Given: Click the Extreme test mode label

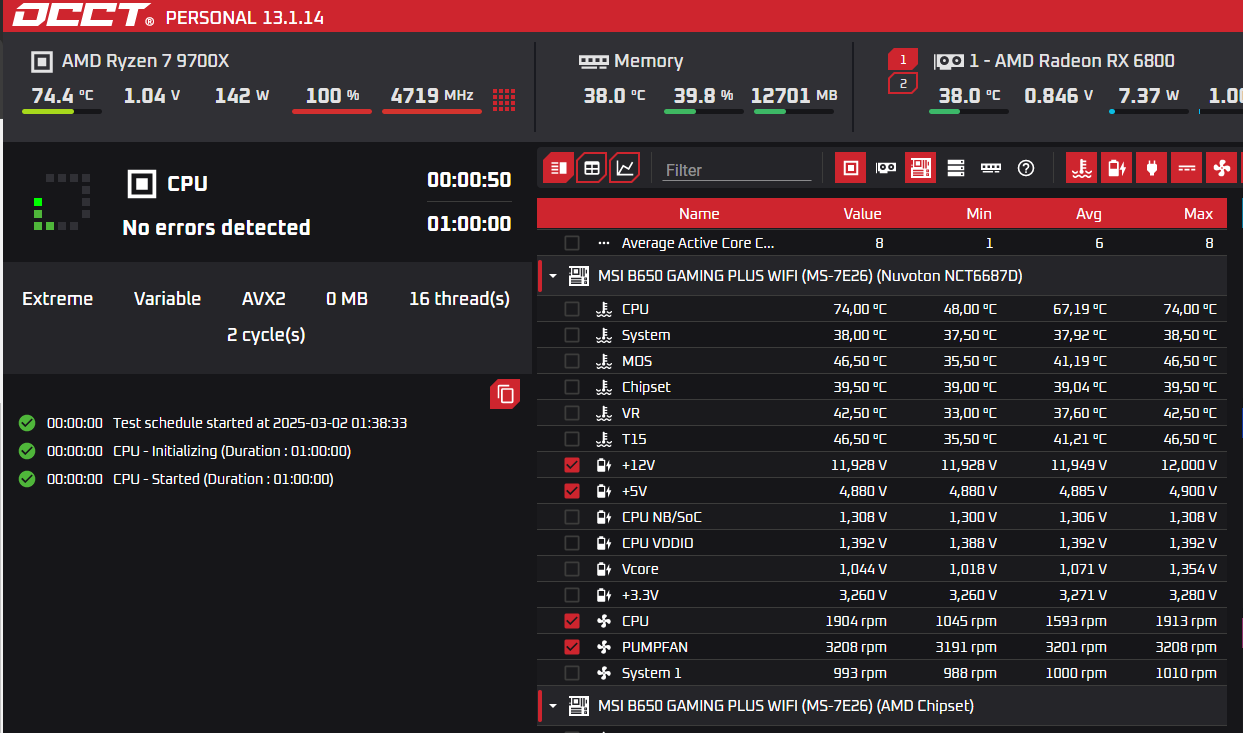Looking at the screenshot, I should click(x=58, y=299).
